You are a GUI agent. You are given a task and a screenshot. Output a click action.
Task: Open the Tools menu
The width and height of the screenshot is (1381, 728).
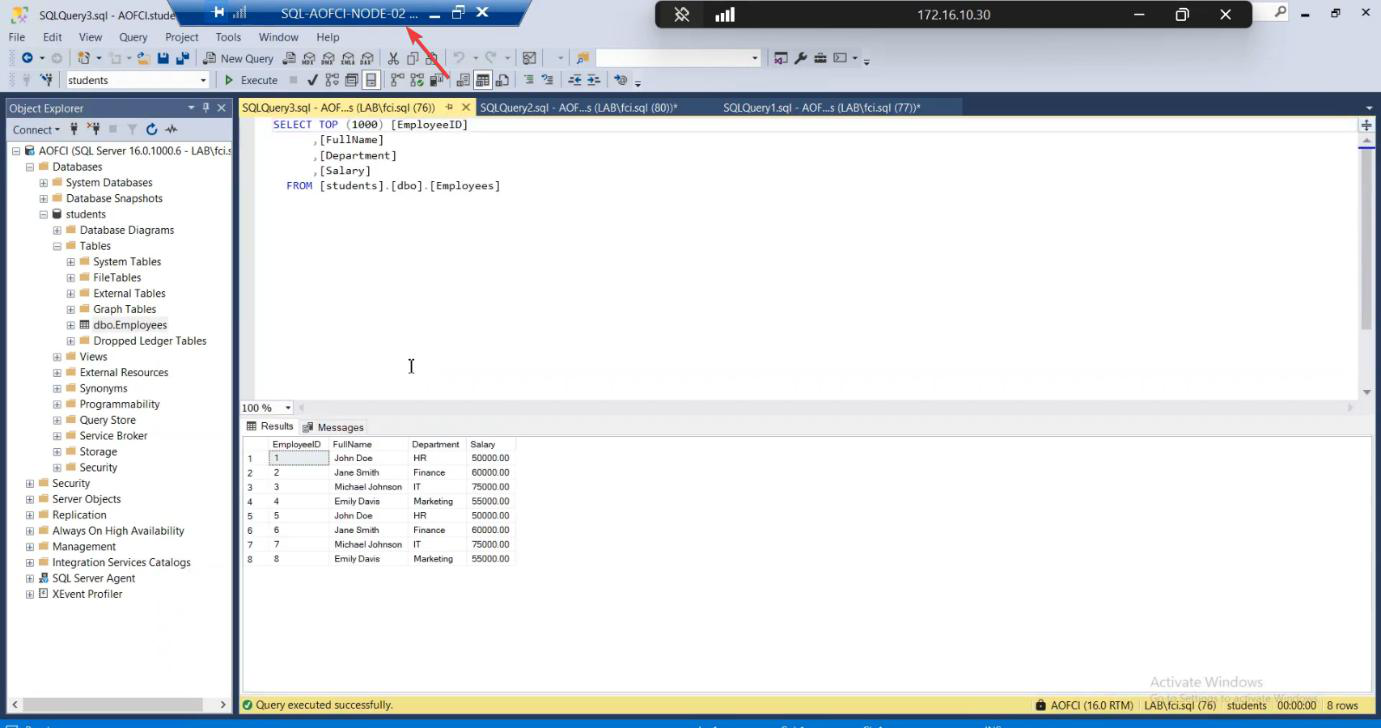coord(228,37)
